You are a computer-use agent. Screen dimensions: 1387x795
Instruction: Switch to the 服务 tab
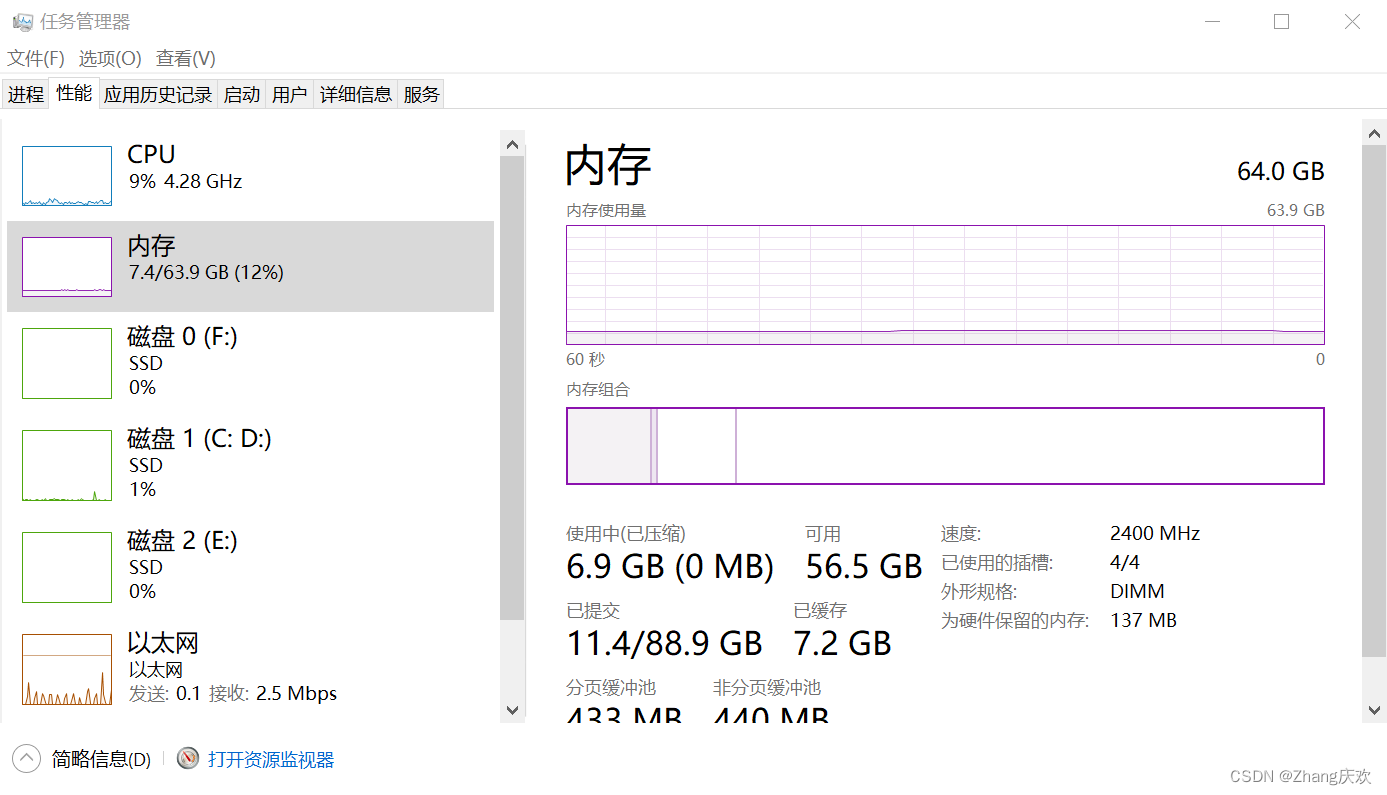pos(422,94)
